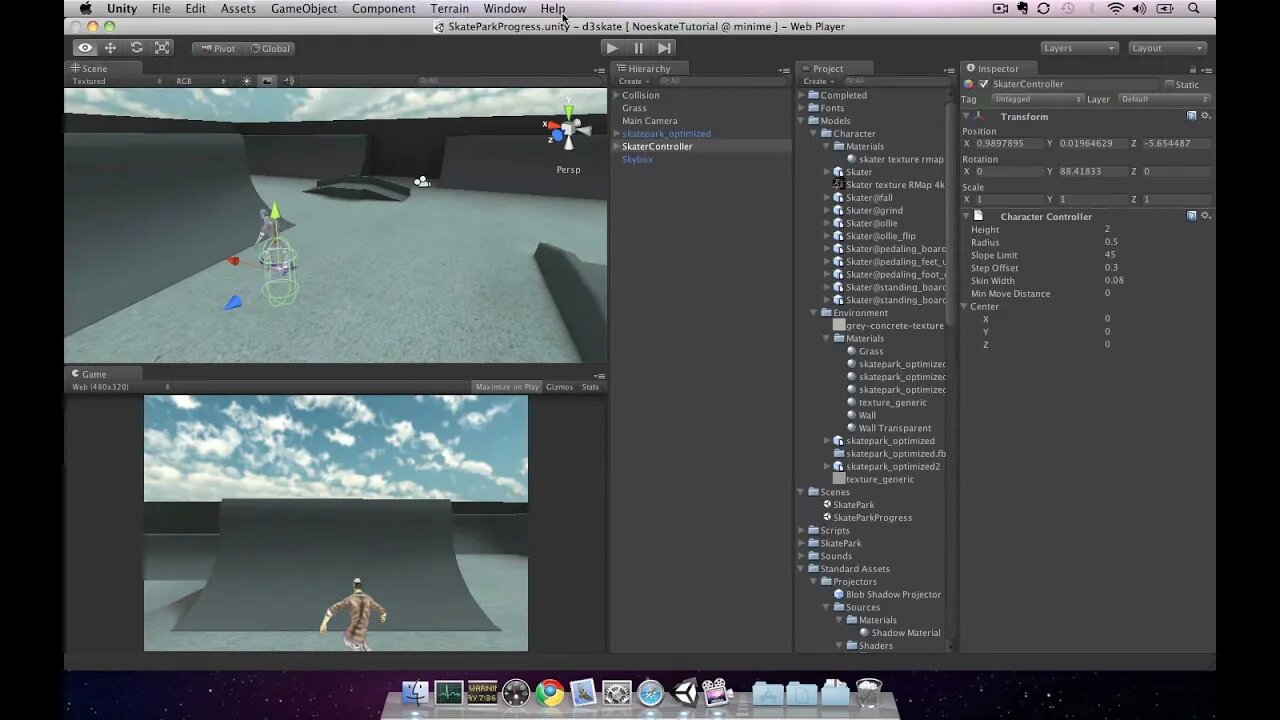This screenshot has width=1280, height=720.
Task: Open the Layer Default dropdown
Action: coord(1163,99)
